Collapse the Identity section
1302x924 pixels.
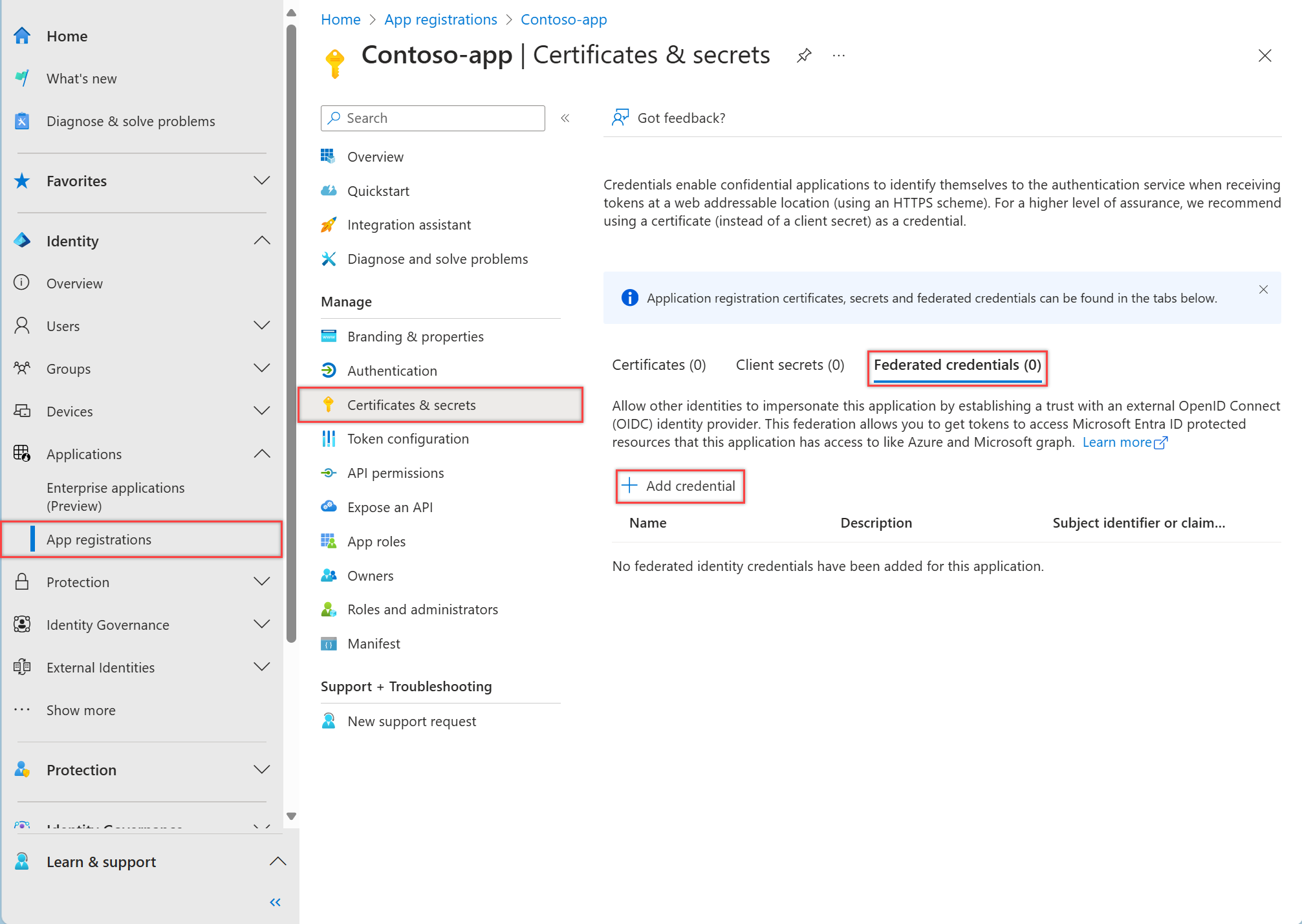(262, 240)
